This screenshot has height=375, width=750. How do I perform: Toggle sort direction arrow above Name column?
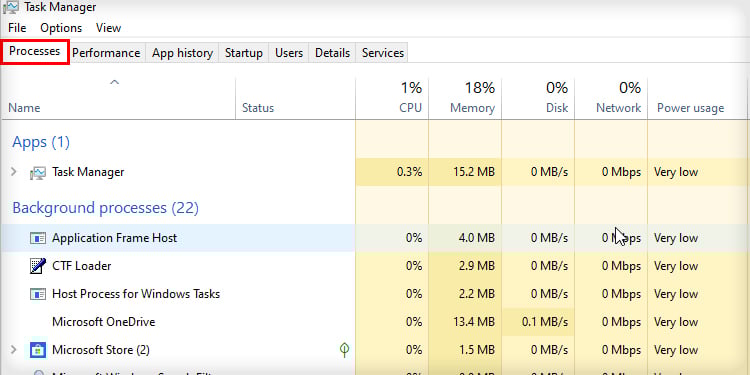(x=114, y=82)
